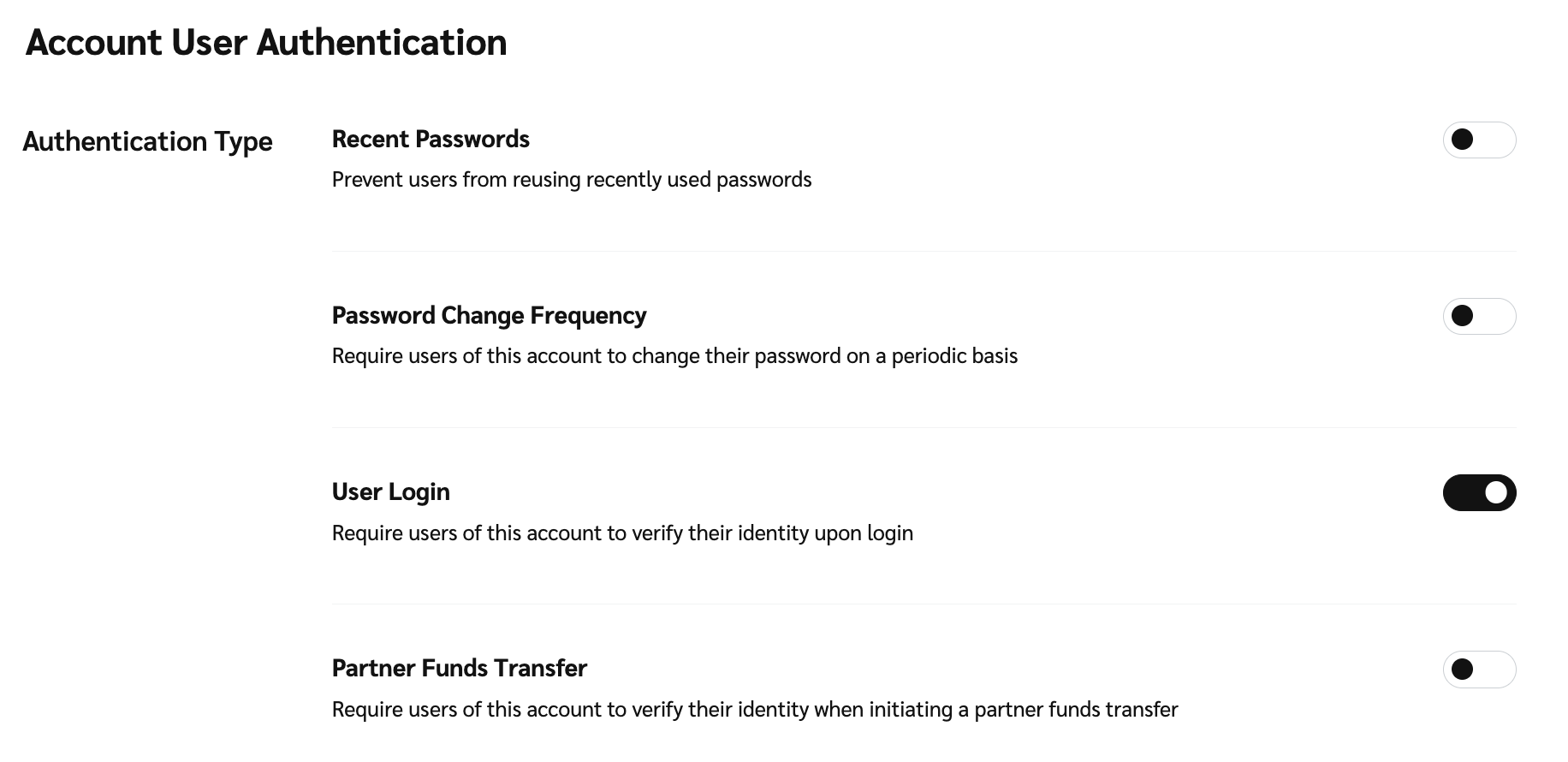This screenshot has height=762, width=1568.
Task: Click the divider below Password Change Frequency
Action: (924, 428)
